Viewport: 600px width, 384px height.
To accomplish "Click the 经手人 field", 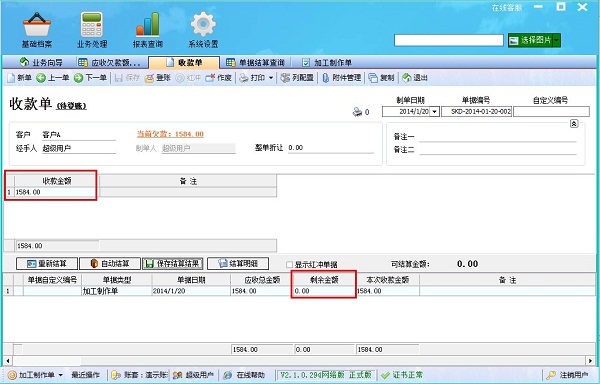I will coord(78,148).
